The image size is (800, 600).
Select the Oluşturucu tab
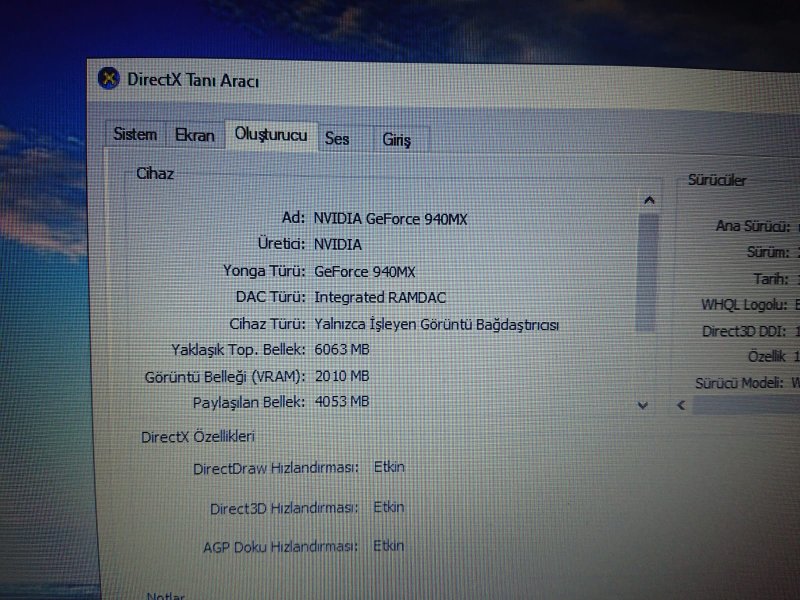(x=271, y=135)
